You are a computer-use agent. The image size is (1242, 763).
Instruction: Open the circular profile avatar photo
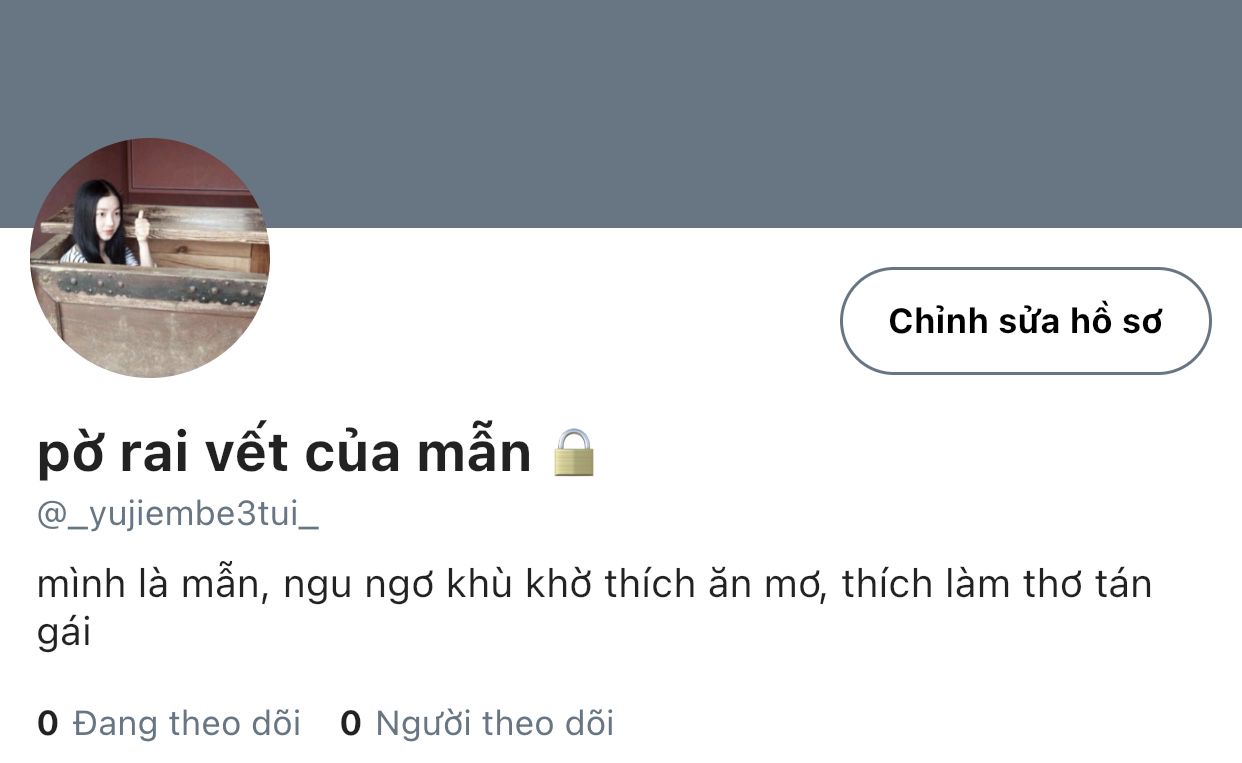(x=150, y=258)
